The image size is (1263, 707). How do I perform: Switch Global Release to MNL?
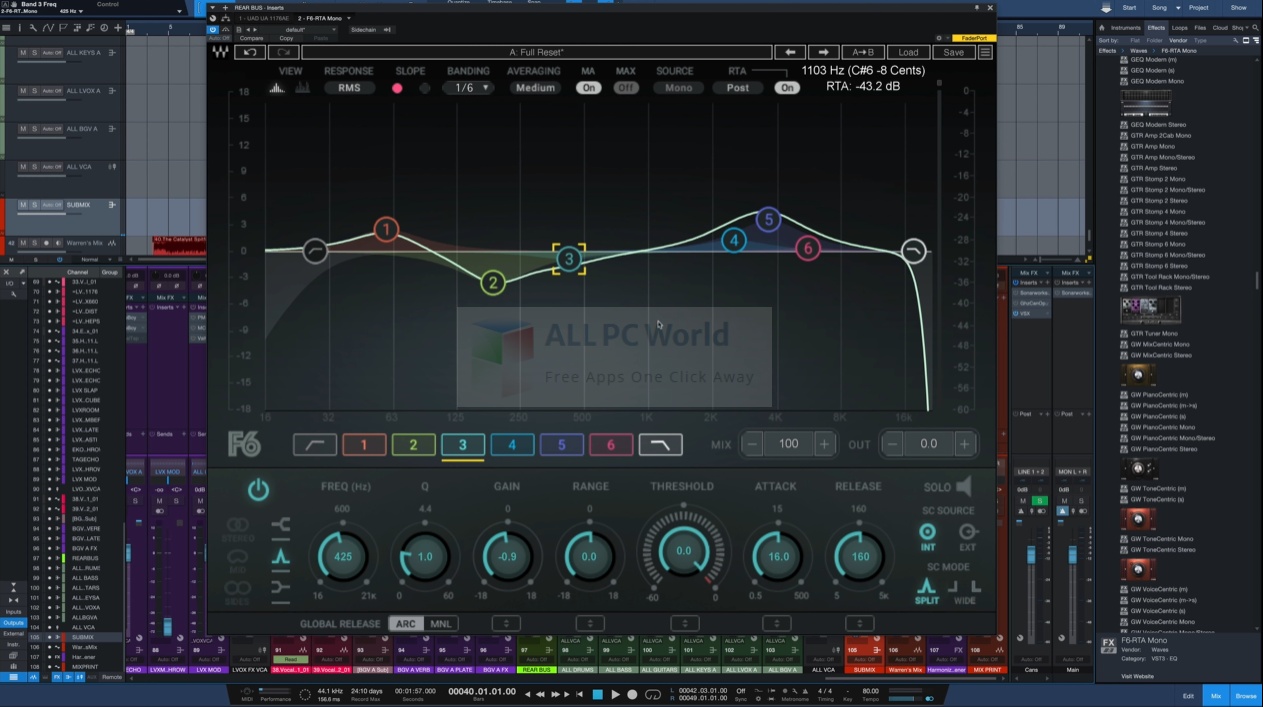[x=440, y=624]
